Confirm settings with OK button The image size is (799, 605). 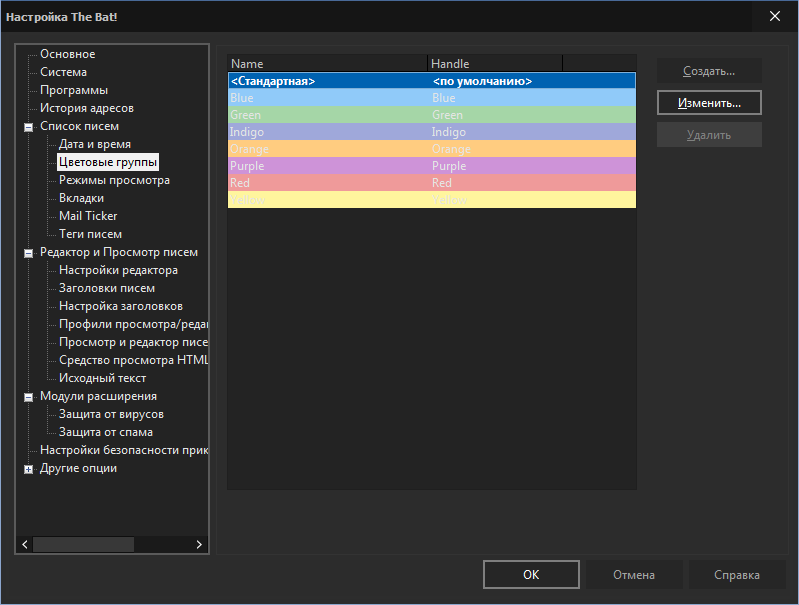pyautogui.click(x=531, y=575)
